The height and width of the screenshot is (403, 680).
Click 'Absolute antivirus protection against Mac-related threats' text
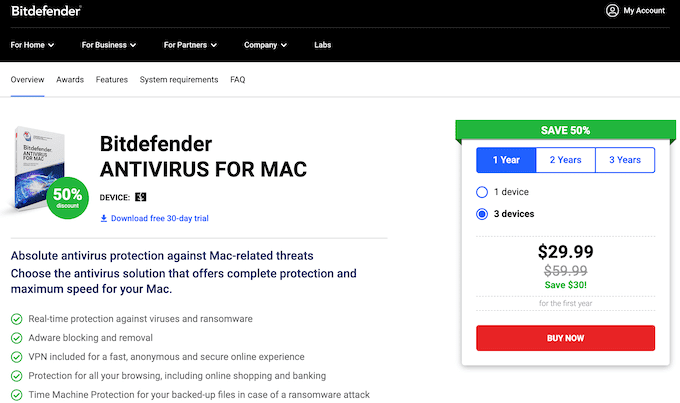[162, 256]
